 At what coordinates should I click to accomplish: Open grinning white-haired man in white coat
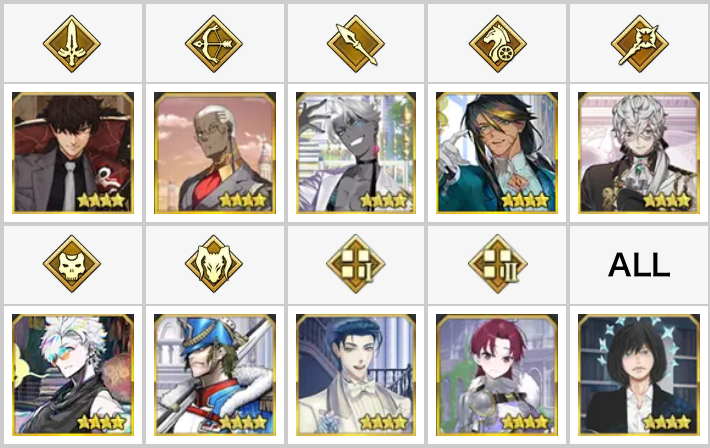coord(356,153)
